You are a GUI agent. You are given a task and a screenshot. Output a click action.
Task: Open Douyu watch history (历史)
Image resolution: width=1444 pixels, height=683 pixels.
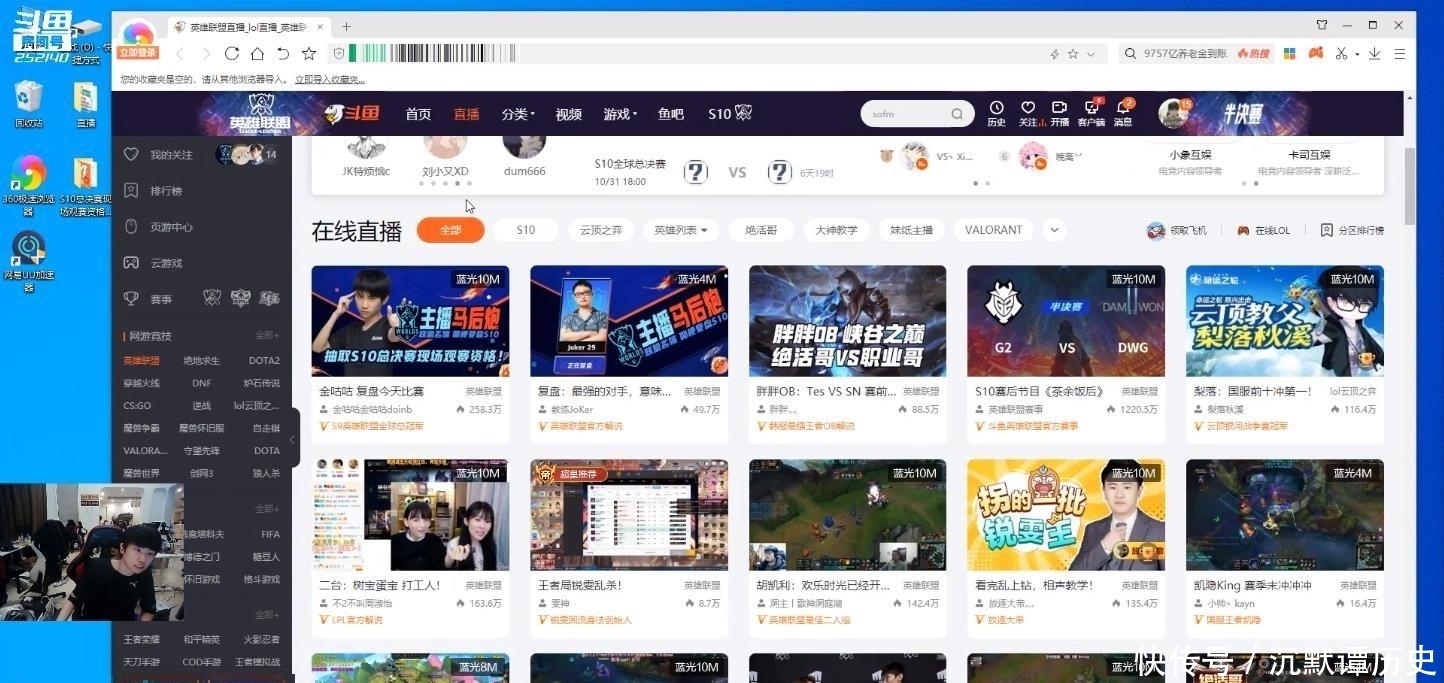pos(996,113)
